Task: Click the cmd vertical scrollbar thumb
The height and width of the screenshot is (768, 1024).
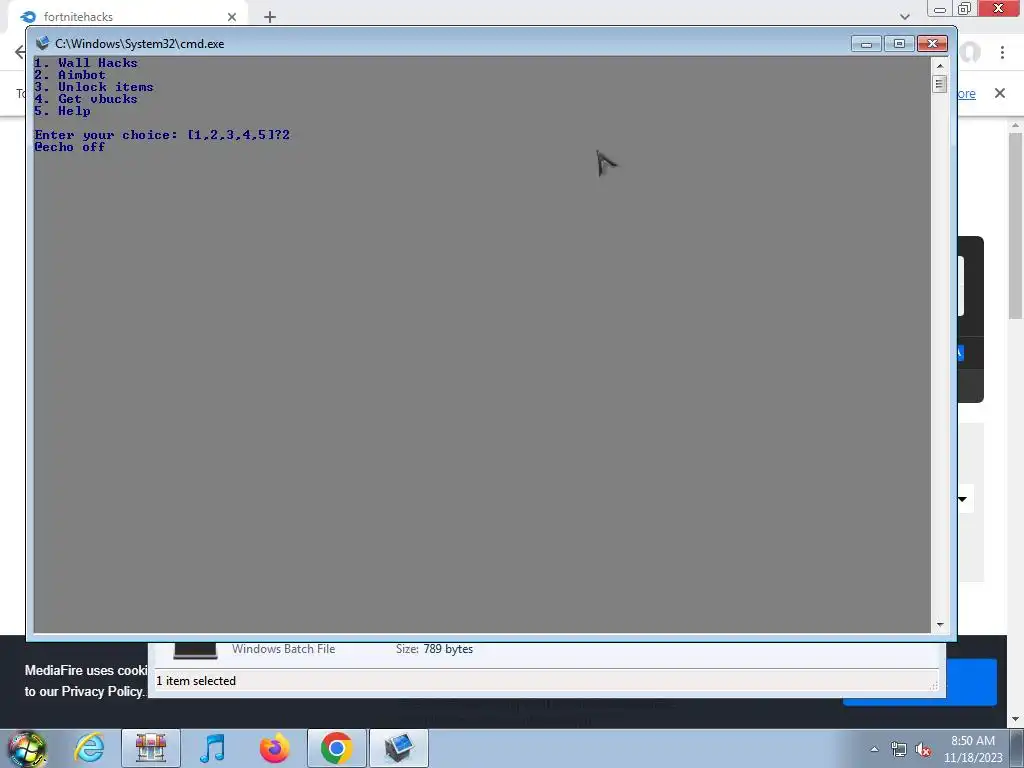Action: (940, 84)
